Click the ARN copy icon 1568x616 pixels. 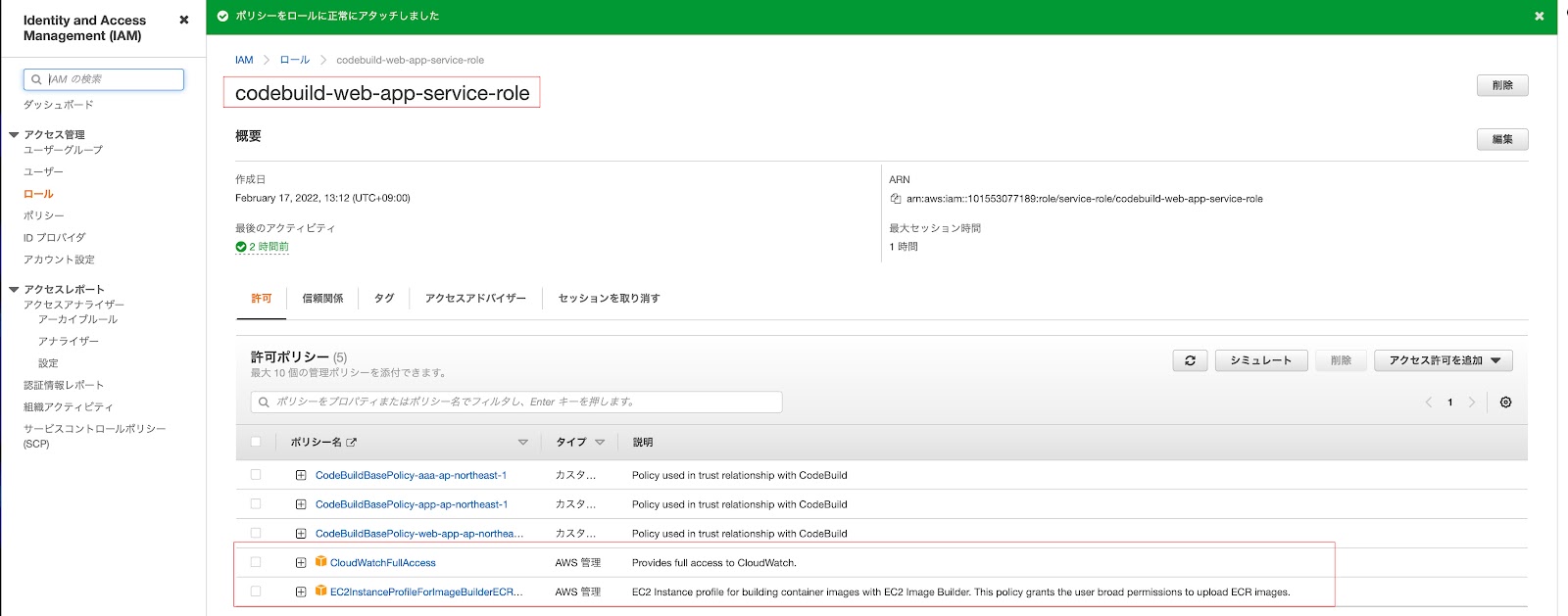pos(895,199)
